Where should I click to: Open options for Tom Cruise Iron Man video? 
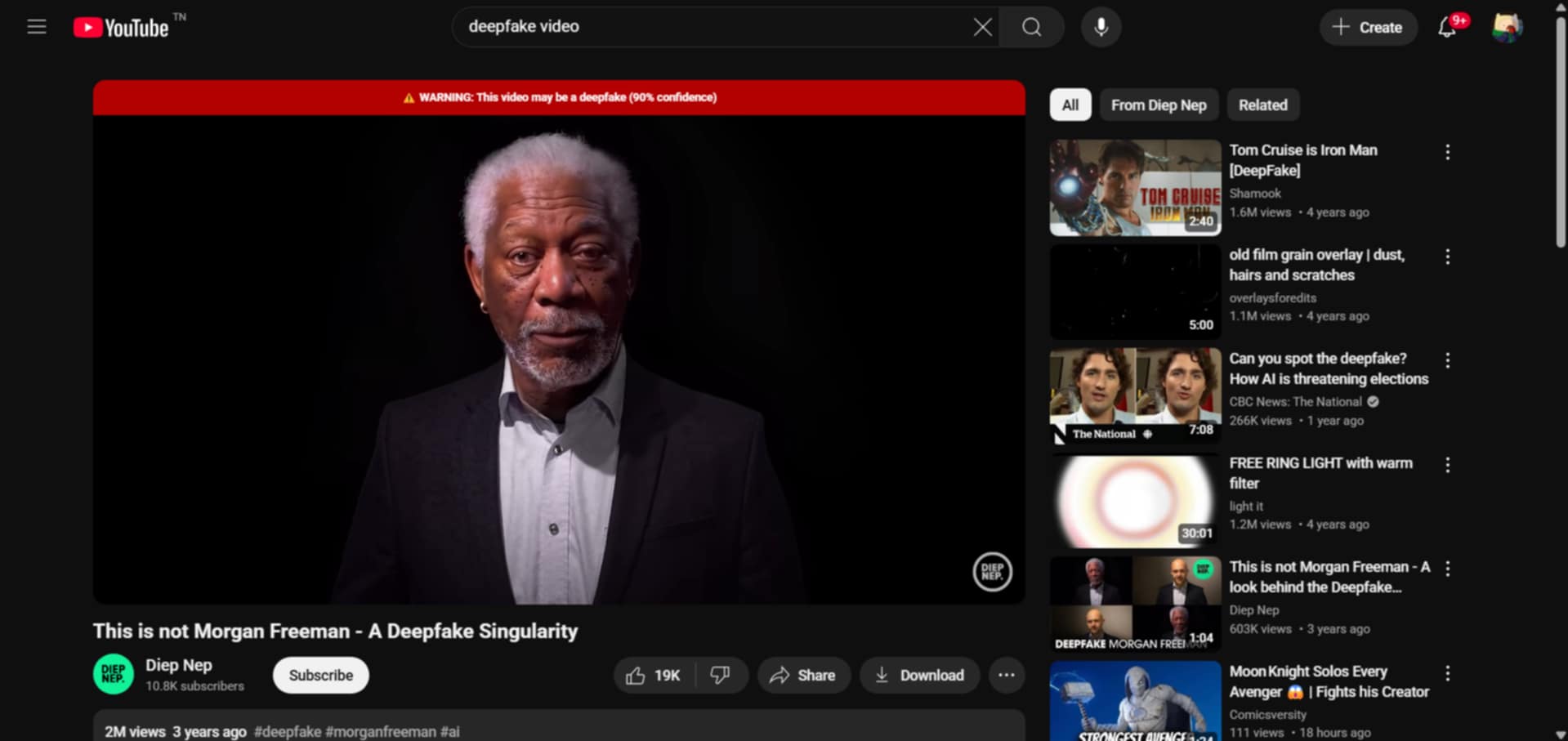coord(1447,152)
